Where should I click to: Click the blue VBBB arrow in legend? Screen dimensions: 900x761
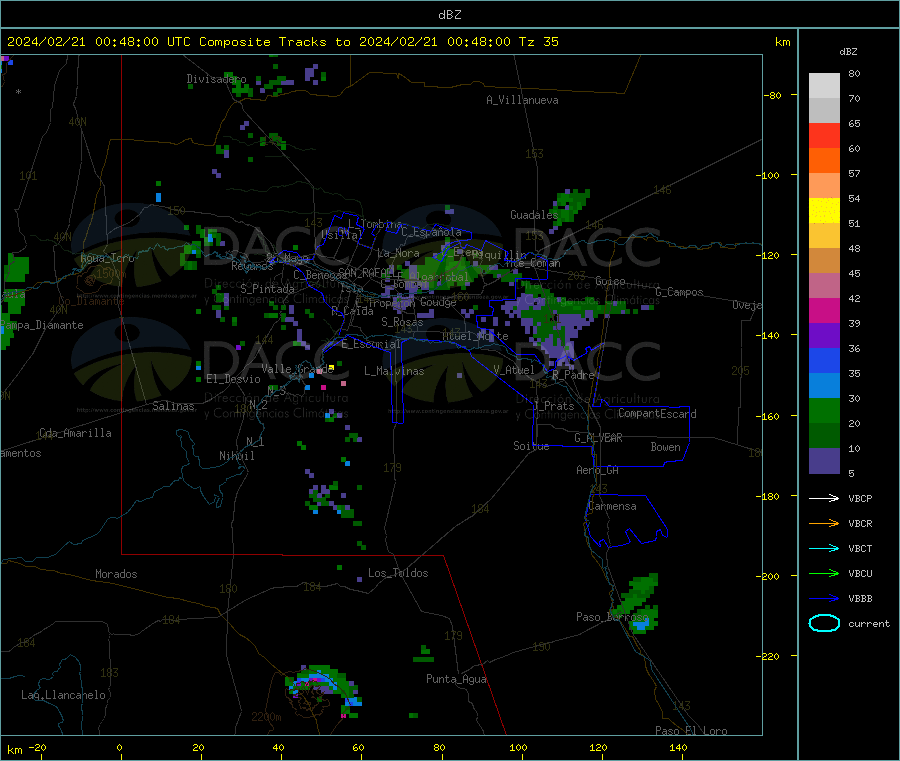click(x=824, y=598)
